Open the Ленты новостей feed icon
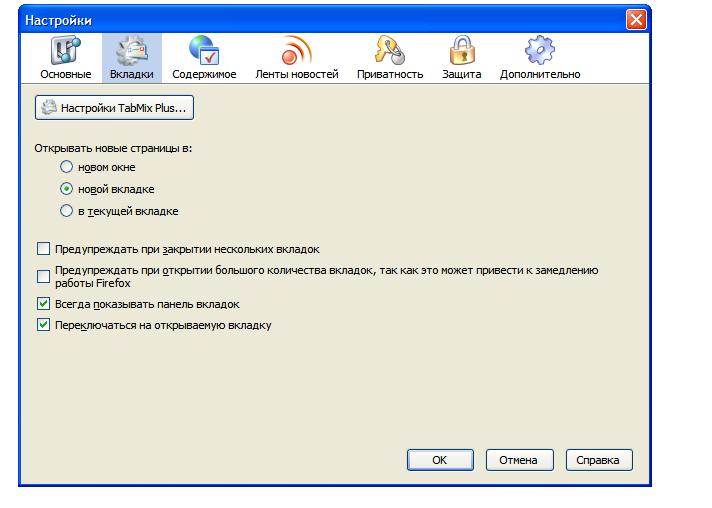This screenshot has width=712, height=508. (297, 50)
